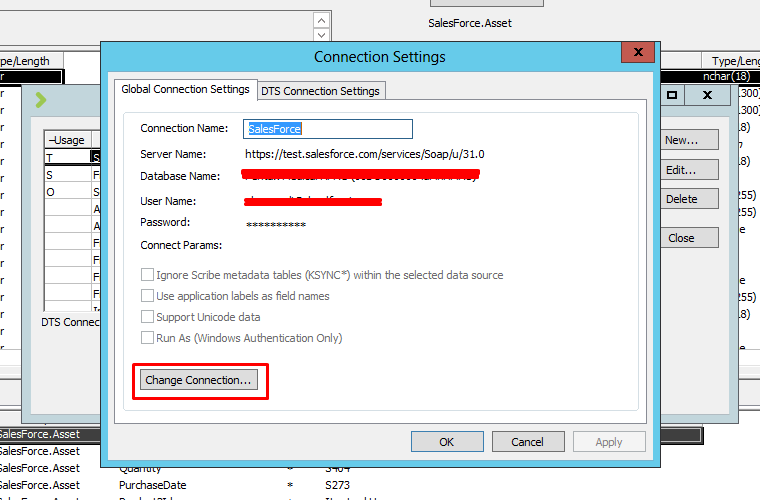Close the Connection Settings dialog
Screen dimensions: 760x500
click(x=638, y=52)
